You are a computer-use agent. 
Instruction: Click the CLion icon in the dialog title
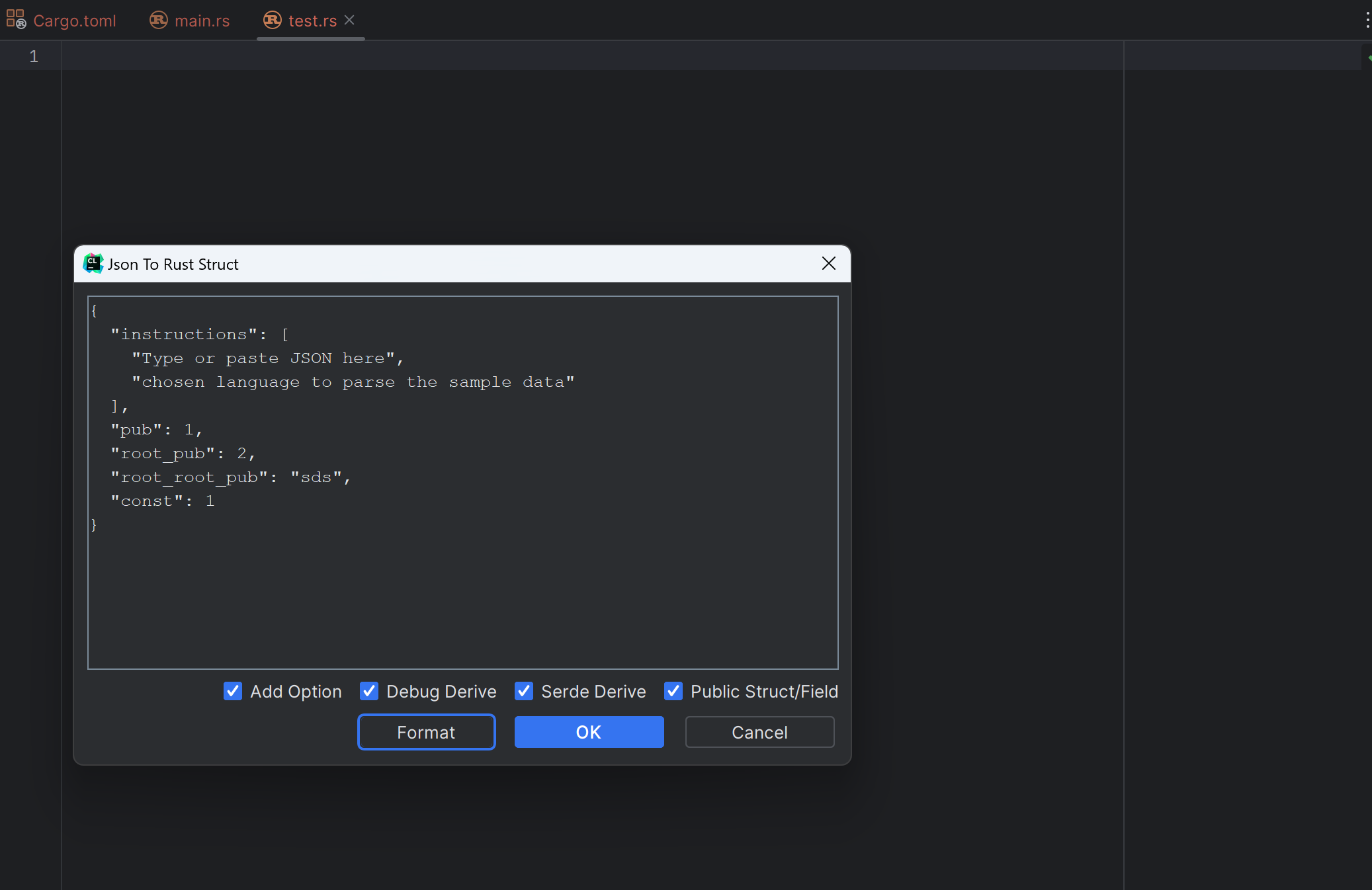point(93,264)
